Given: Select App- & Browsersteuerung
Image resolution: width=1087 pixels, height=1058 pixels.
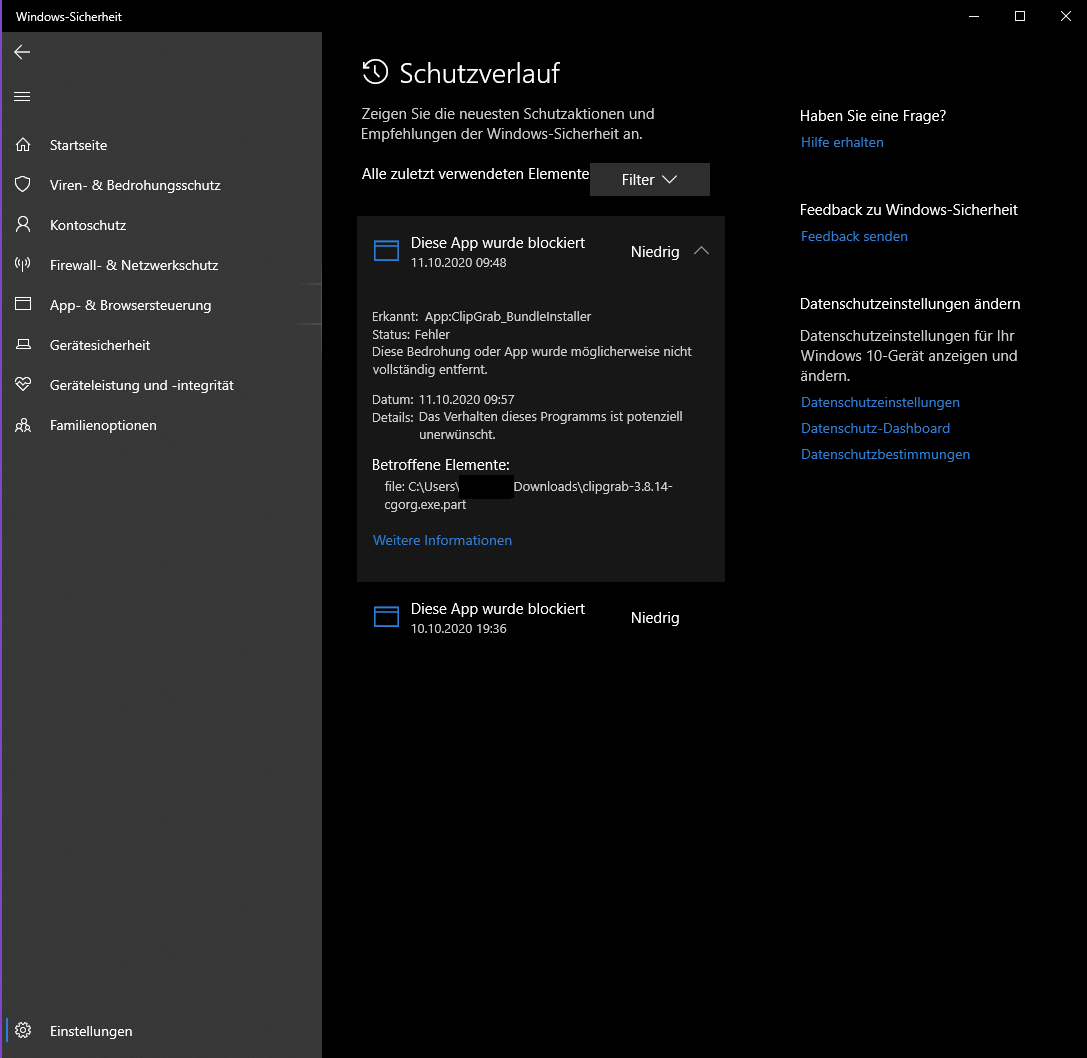Looking at the screenshot, I should pyautogui.click(x=161, y=305).
